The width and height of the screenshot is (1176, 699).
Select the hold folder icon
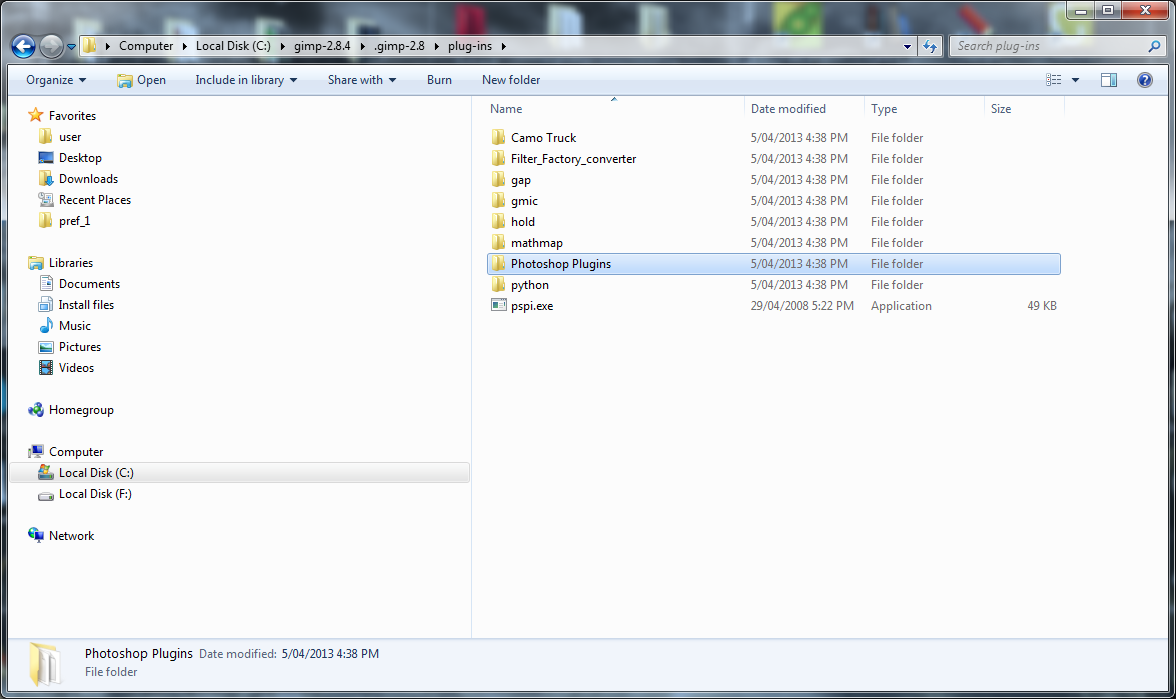tap(499, 221)
